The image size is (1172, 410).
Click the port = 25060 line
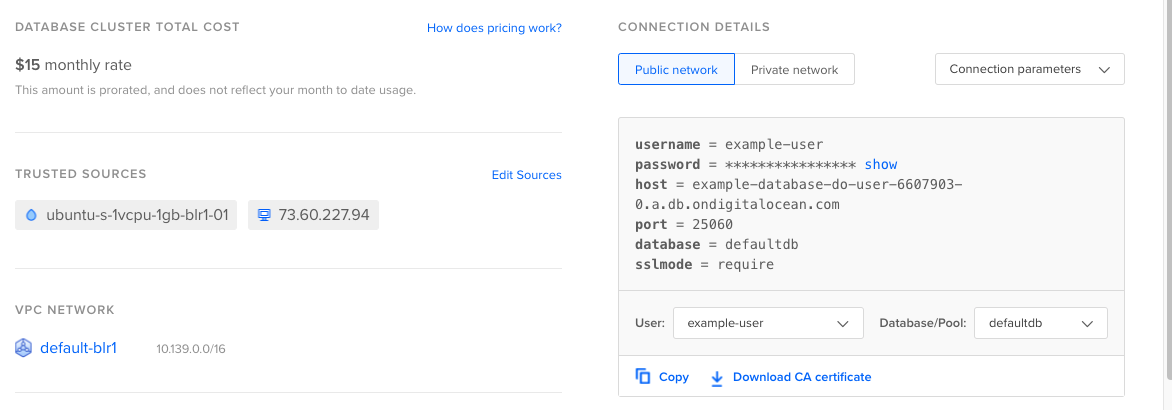click(x=683, y=225)
